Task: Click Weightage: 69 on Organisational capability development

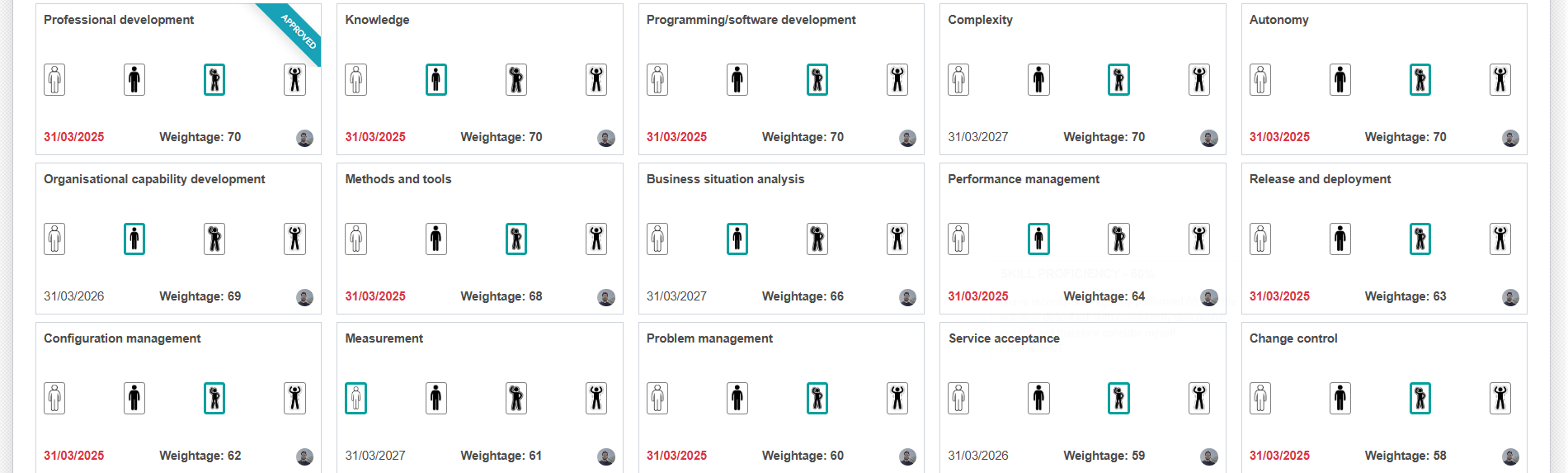Action: tap(200, 296)
